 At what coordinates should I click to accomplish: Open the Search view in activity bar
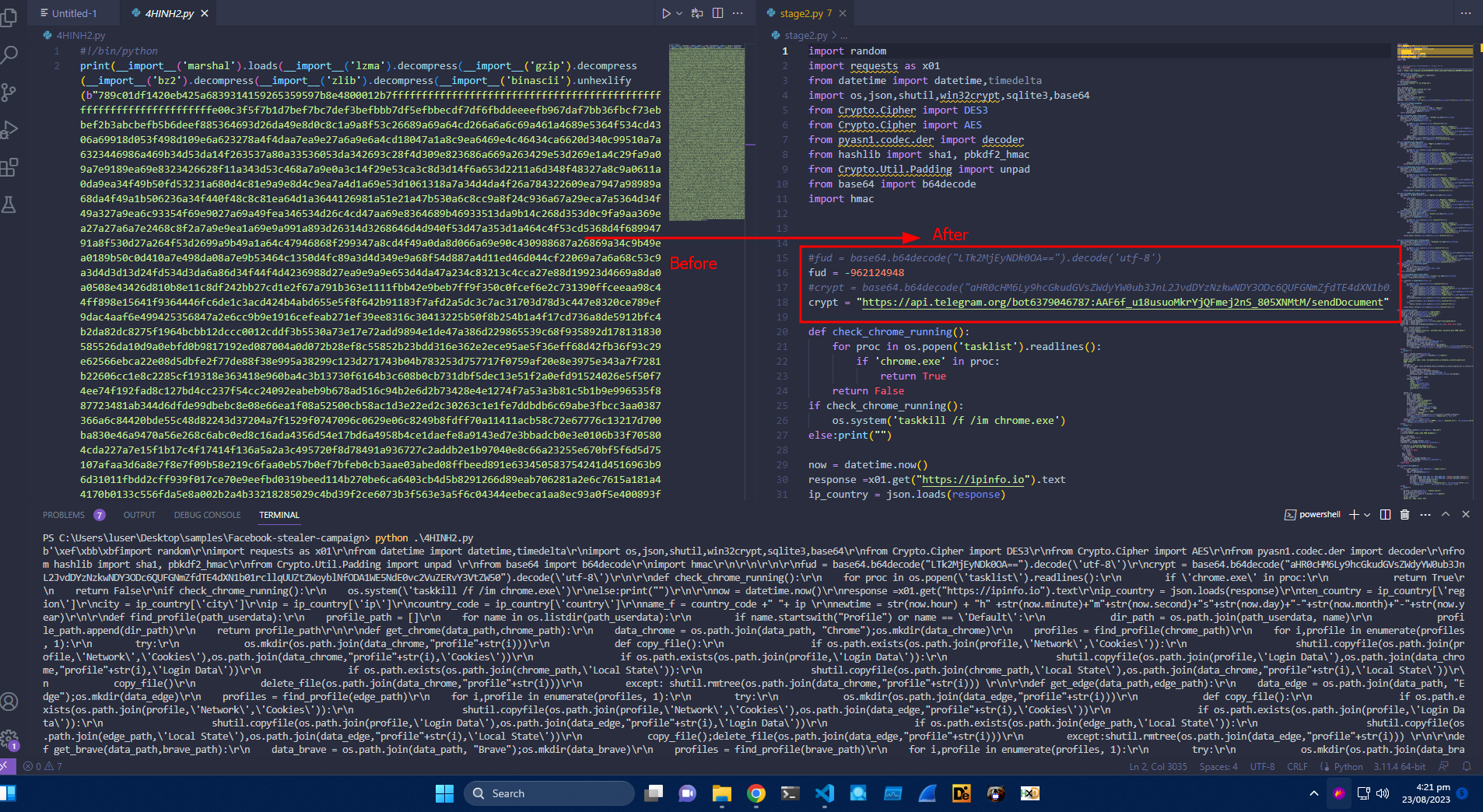9,54
